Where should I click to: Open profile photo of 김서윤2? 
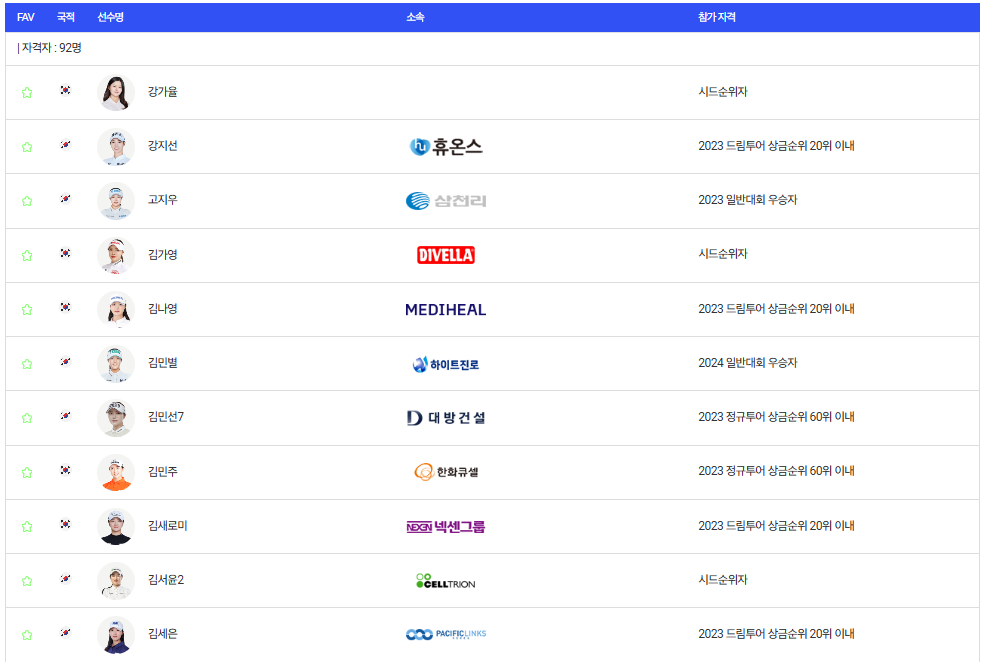coord(116,581)
